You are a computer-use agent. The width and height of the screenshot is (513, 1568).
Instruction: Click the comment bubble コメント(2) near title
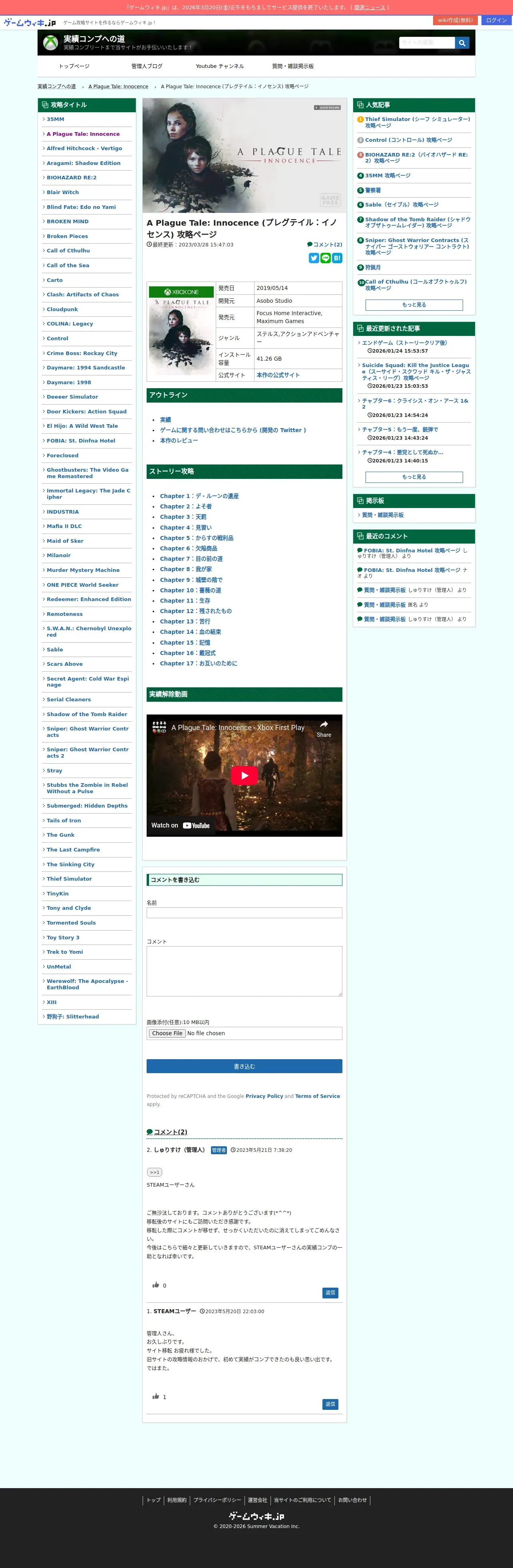(325, 245)
